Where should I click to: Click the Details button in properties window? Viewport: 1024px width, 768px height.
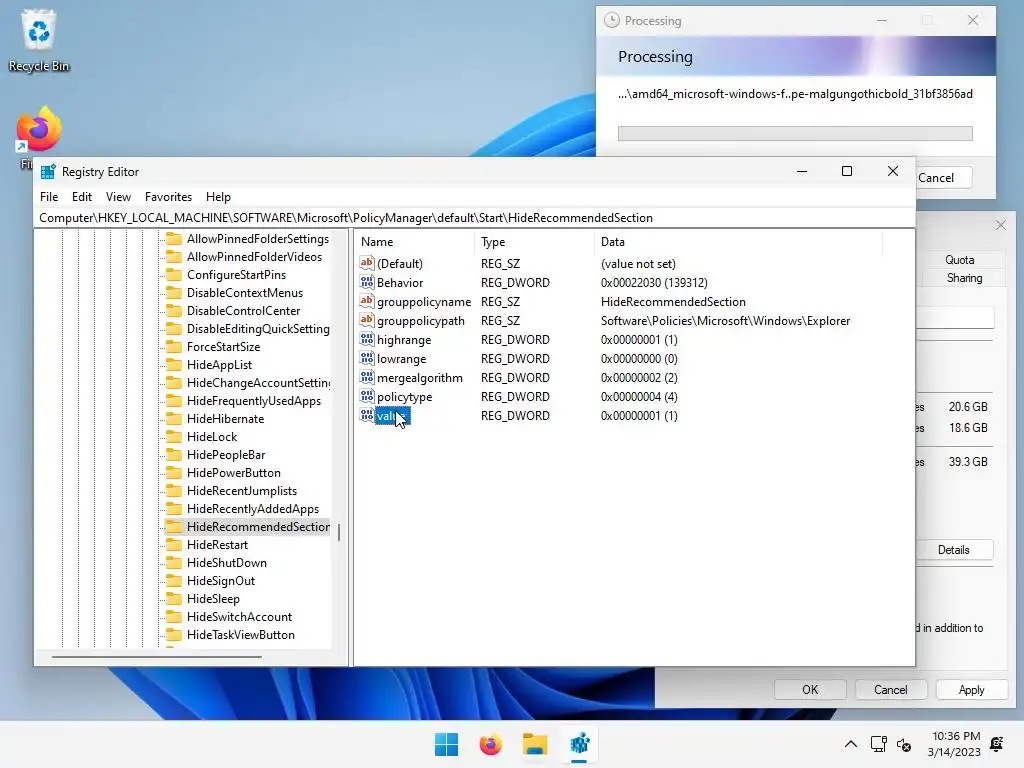953,550
